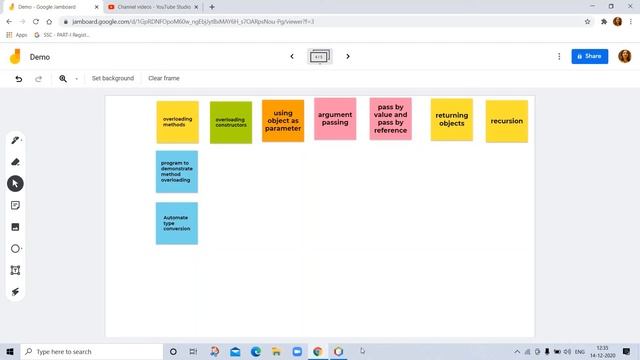Bookmark this page with the star
640x360 pixels.
587,22
